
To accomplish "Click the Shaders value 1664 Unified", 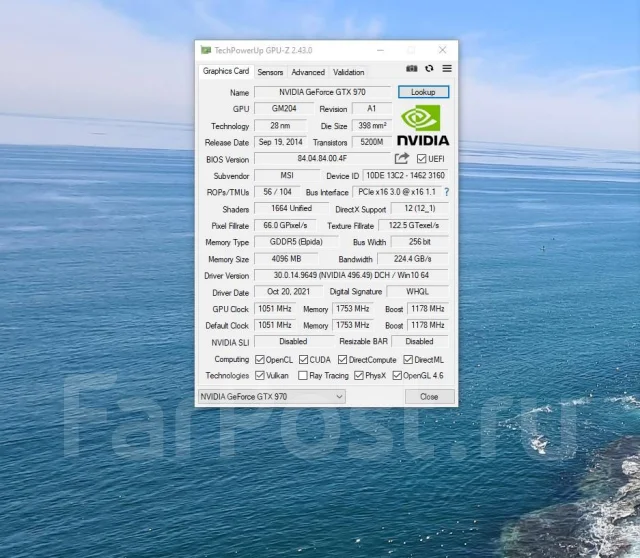I will pos(291,209).
